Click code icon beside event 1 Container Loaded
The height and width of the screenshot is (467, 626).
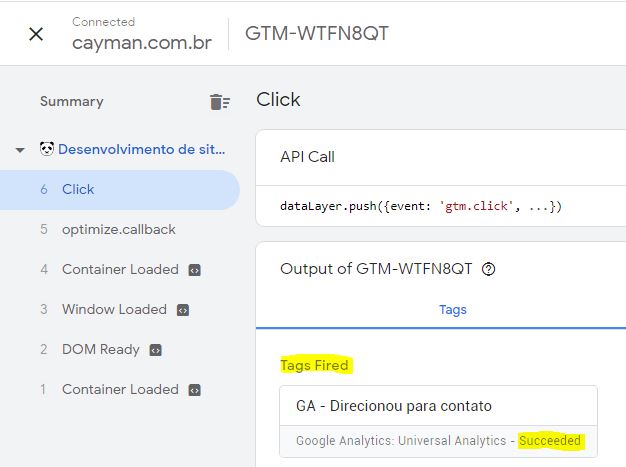194,390
